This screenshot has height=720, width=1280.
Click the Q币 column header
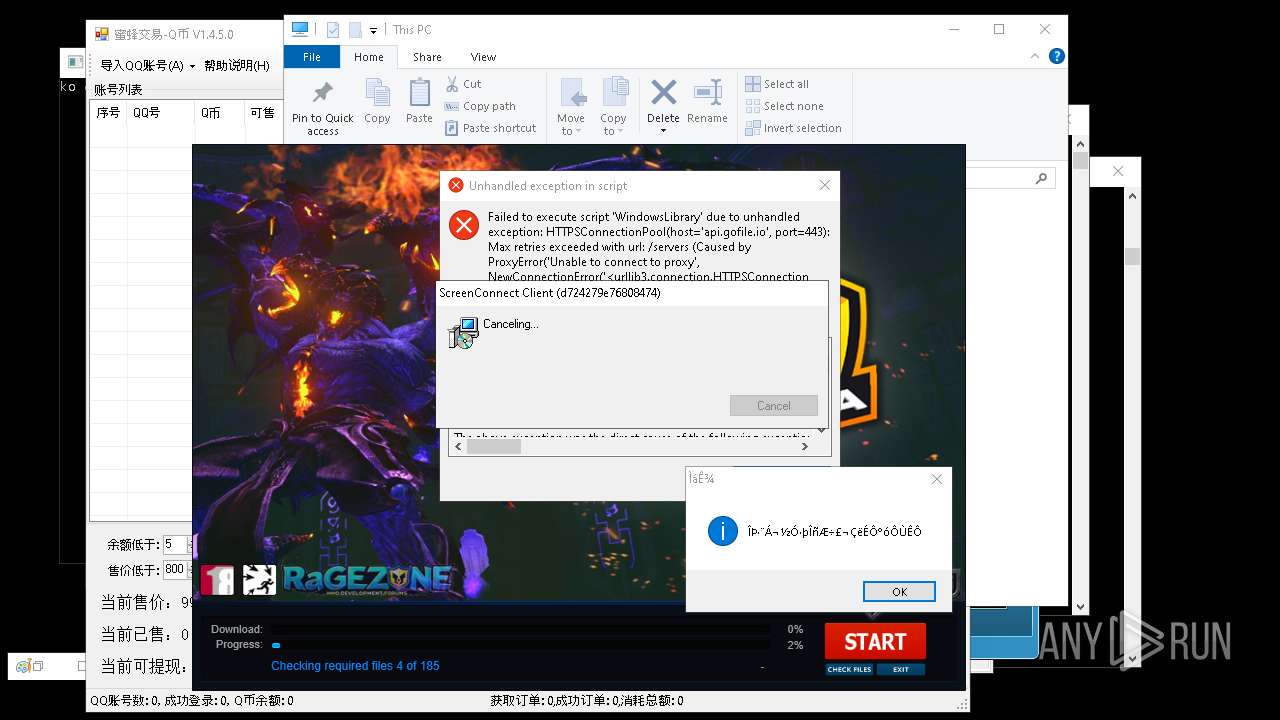(x=219, y=113)
